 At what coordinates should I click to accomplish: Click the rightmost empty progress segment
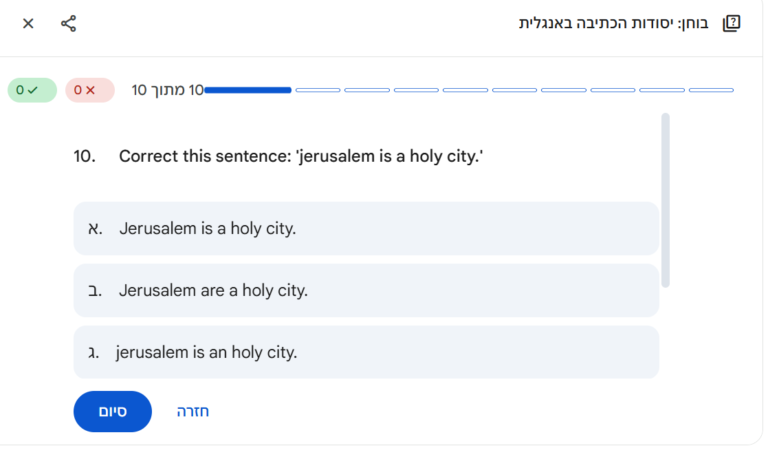[x=711, y=90]
